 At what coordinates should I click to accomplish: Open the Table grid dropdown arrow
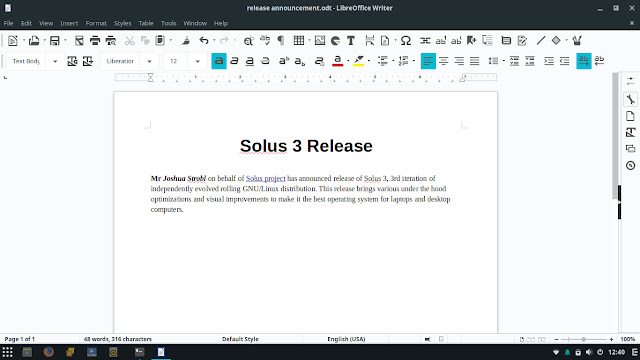pos(309,40)
